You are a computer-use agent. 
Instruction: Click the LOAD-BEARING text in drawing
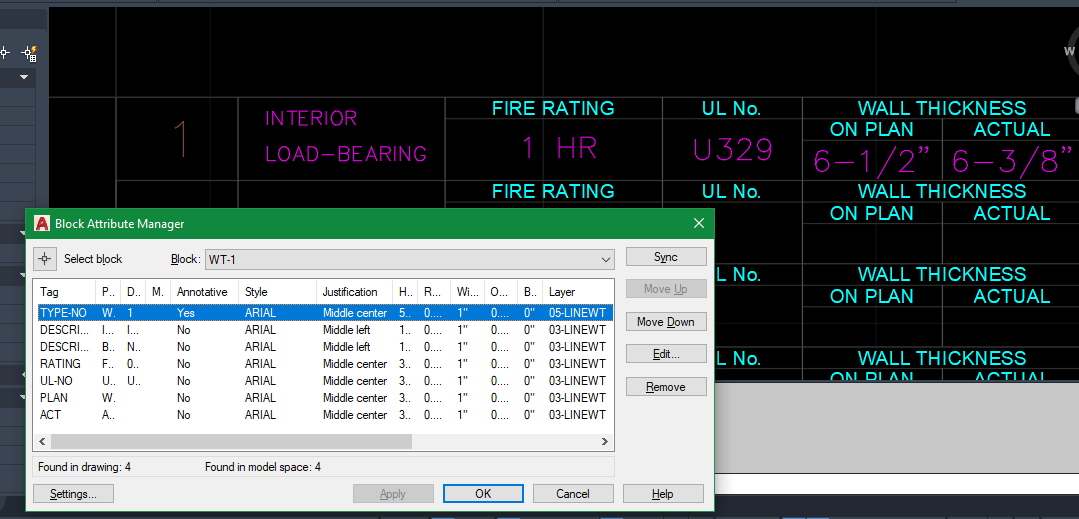coord(345,153)
